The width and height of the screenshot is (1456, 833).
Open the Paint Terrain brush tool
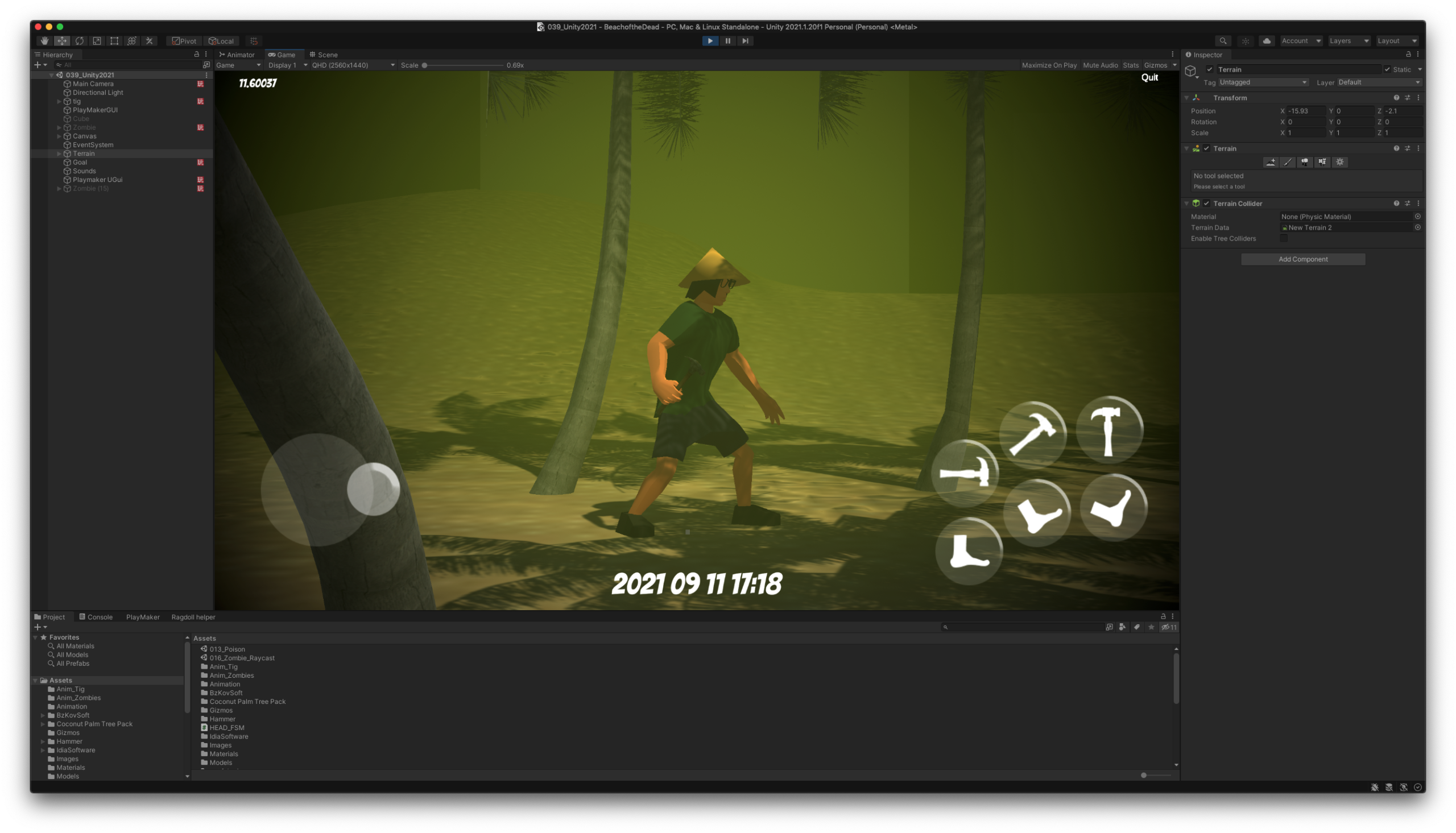point(1287,162)
